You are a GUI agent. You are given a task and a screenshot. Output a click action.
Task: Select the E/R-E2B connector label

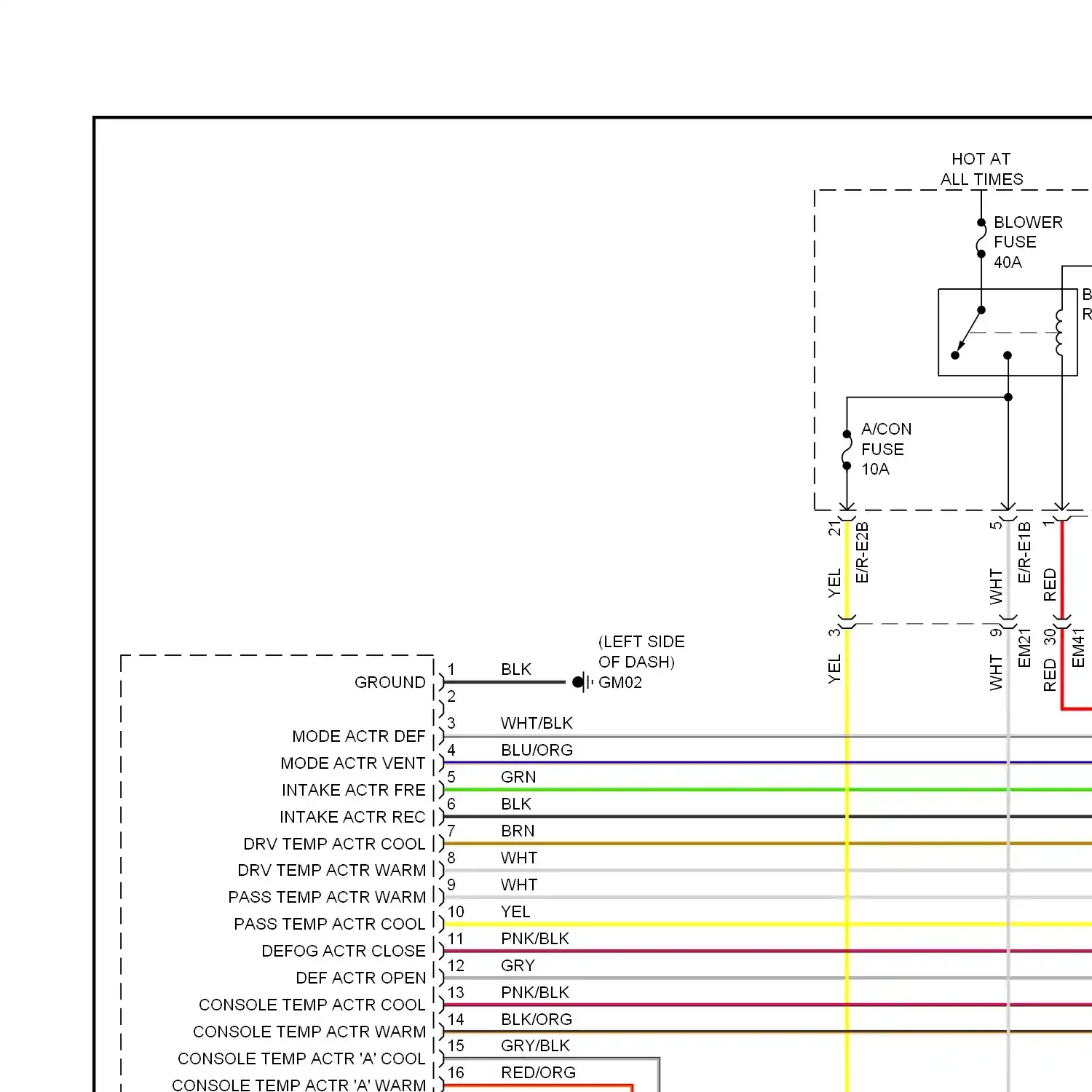click(x=863, y=552)
